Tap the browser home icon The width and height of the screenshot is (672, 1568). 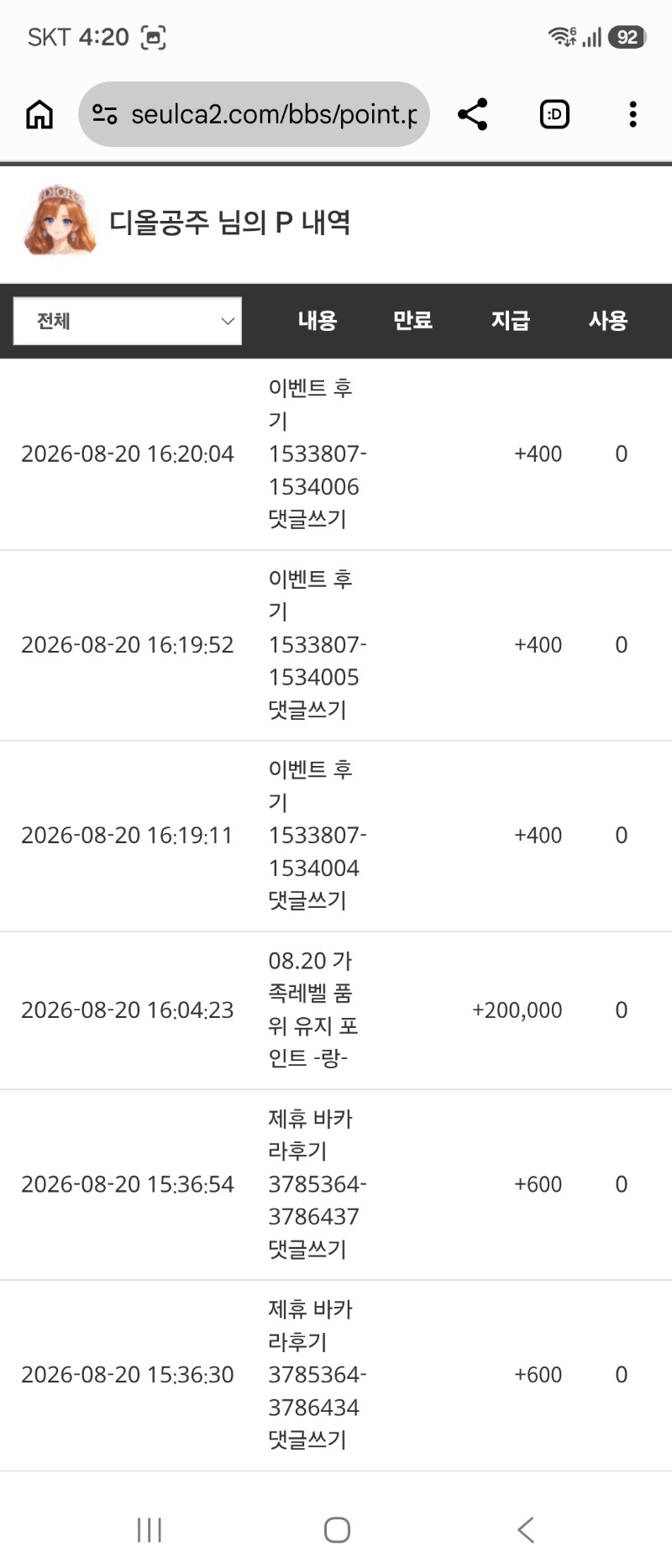click(x=39, y=114)
